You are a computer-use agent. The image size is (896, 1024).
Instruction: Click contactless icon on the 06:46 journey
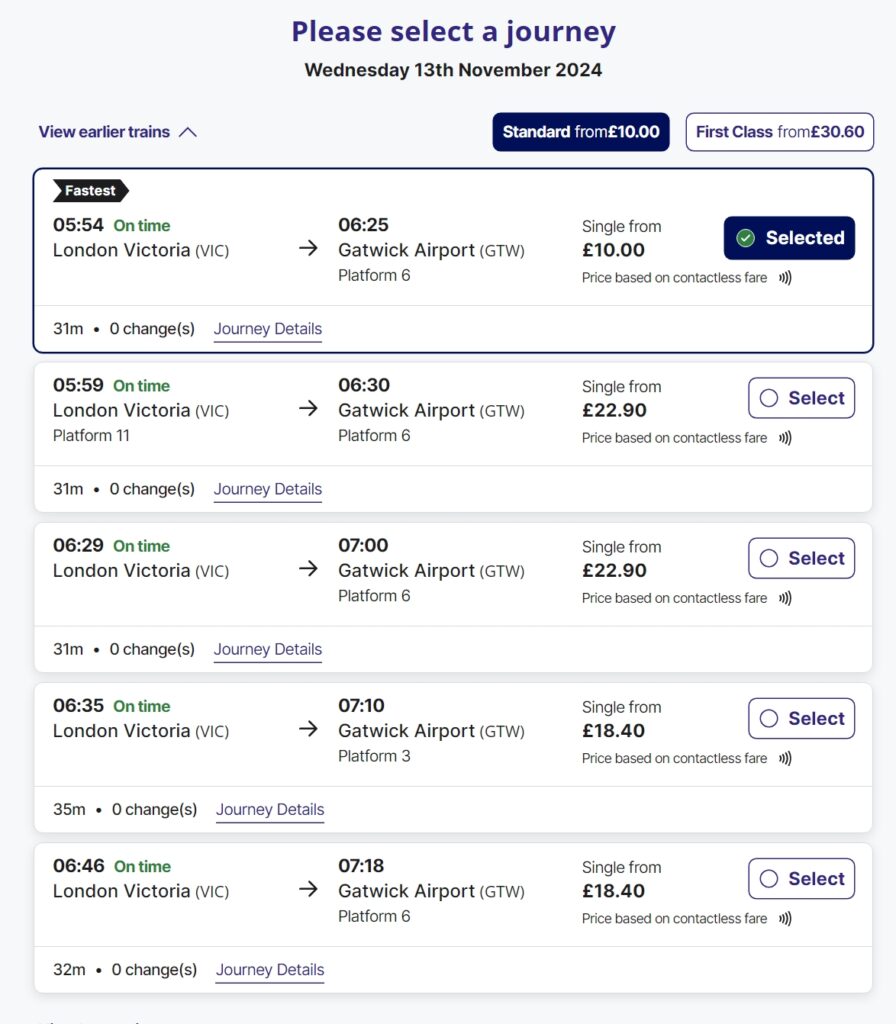click(785, 918)
